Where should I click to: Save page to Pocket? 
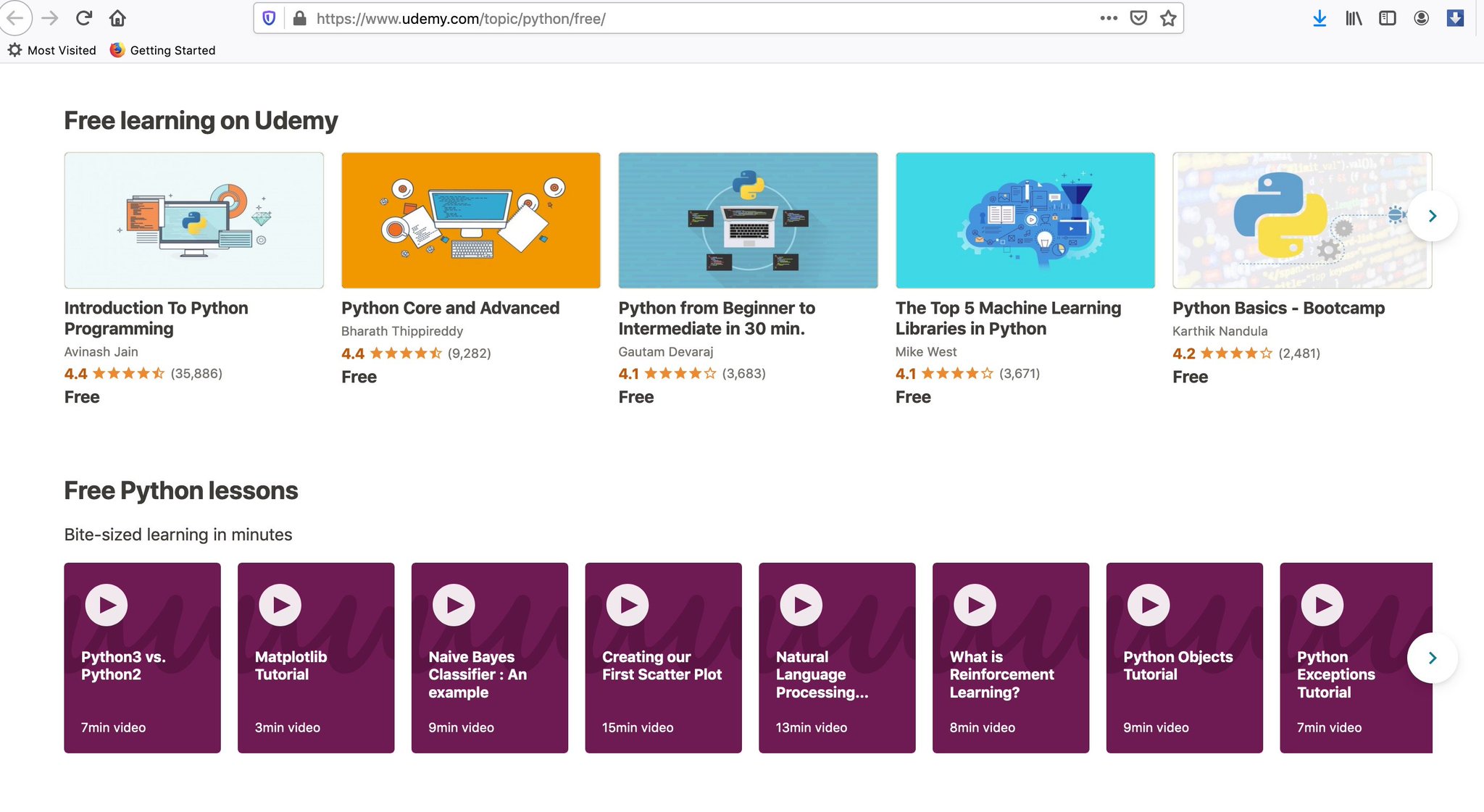[1138, 18]
